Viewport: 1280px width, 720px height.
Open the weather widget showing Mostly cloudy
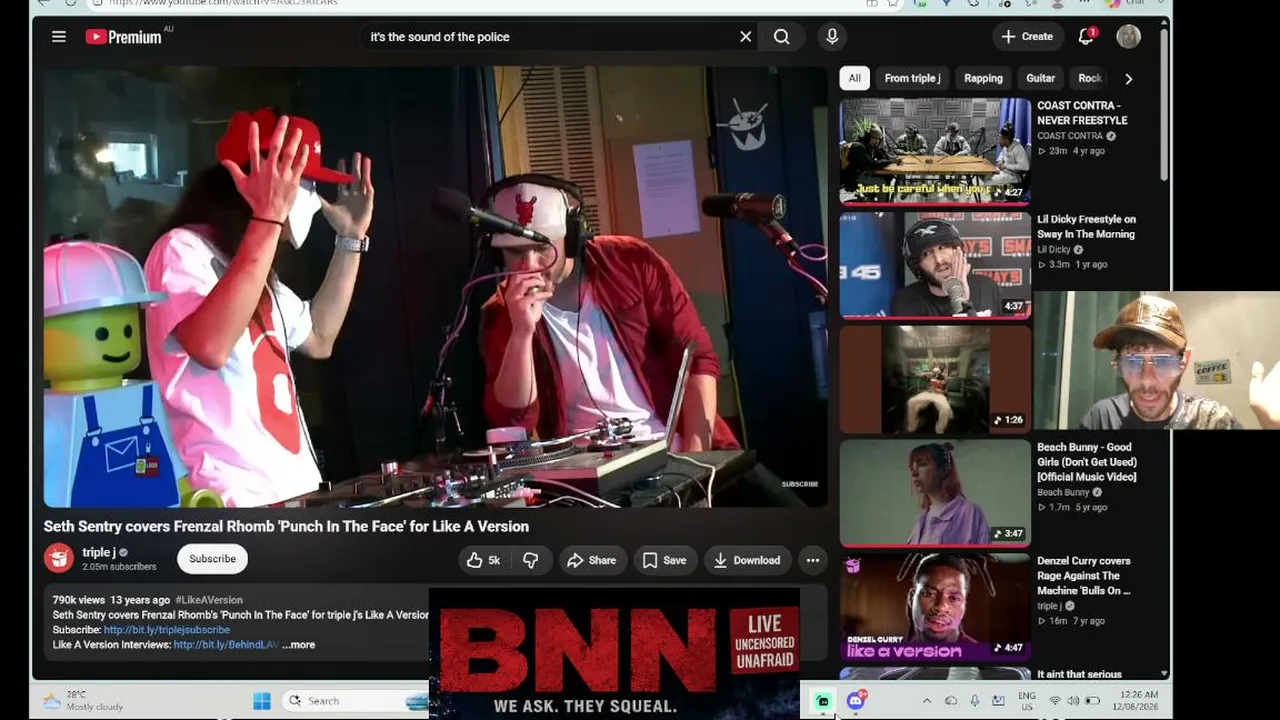pos(82,700)
